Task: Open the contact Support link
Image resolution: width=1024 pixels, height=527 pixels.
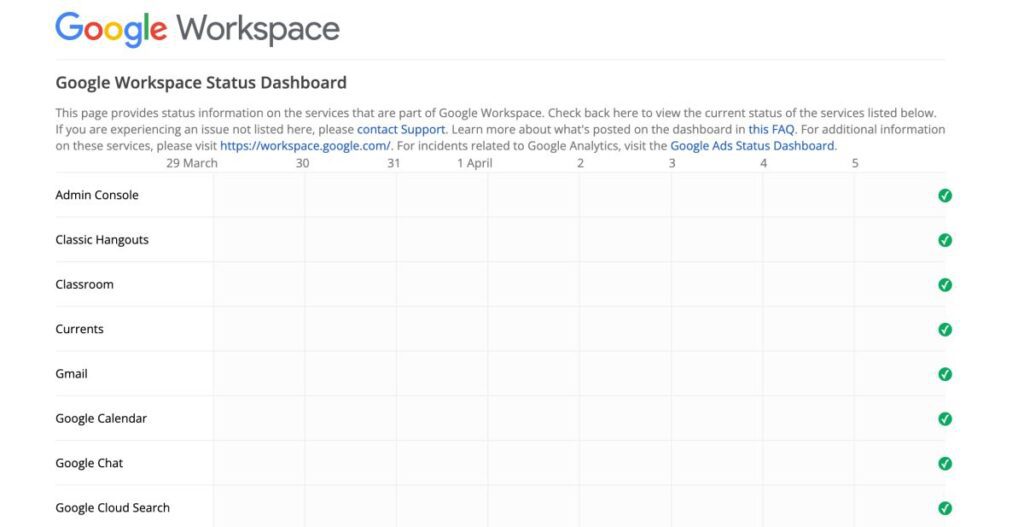Action: 401,129
